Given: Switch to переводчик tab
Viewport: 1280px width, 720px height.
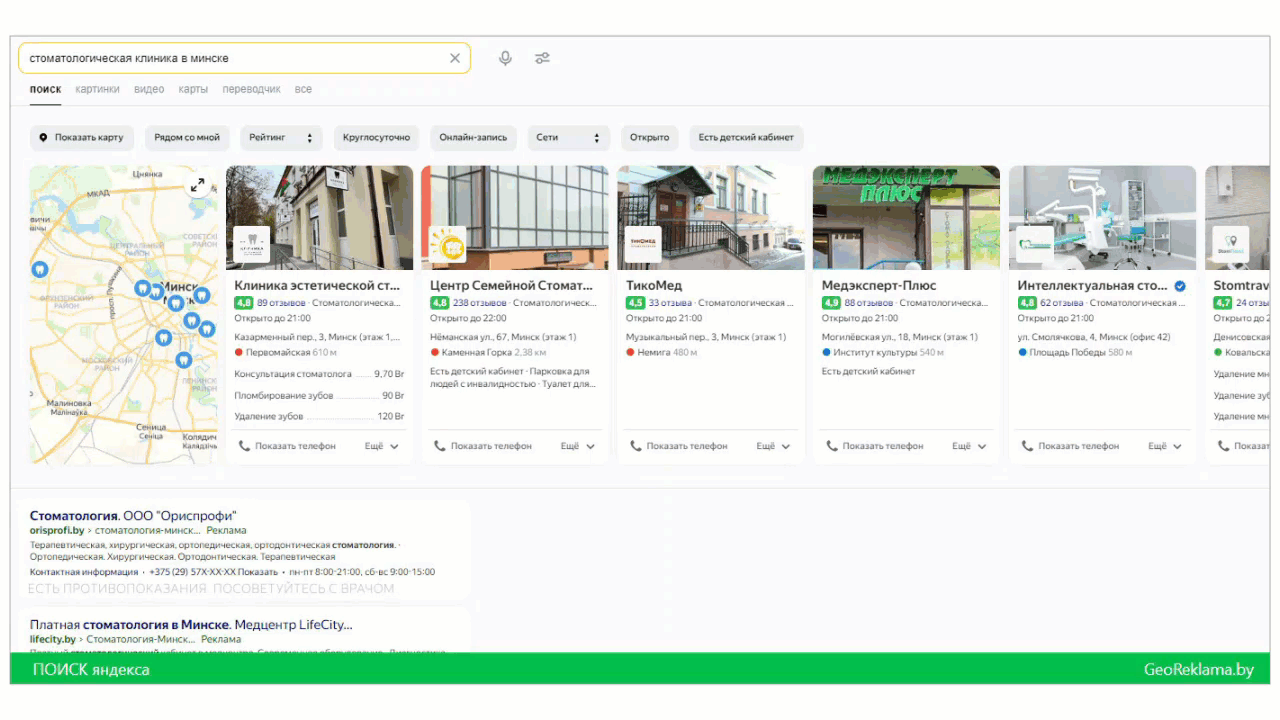Looking at the screenshot, I should [251, 89].
